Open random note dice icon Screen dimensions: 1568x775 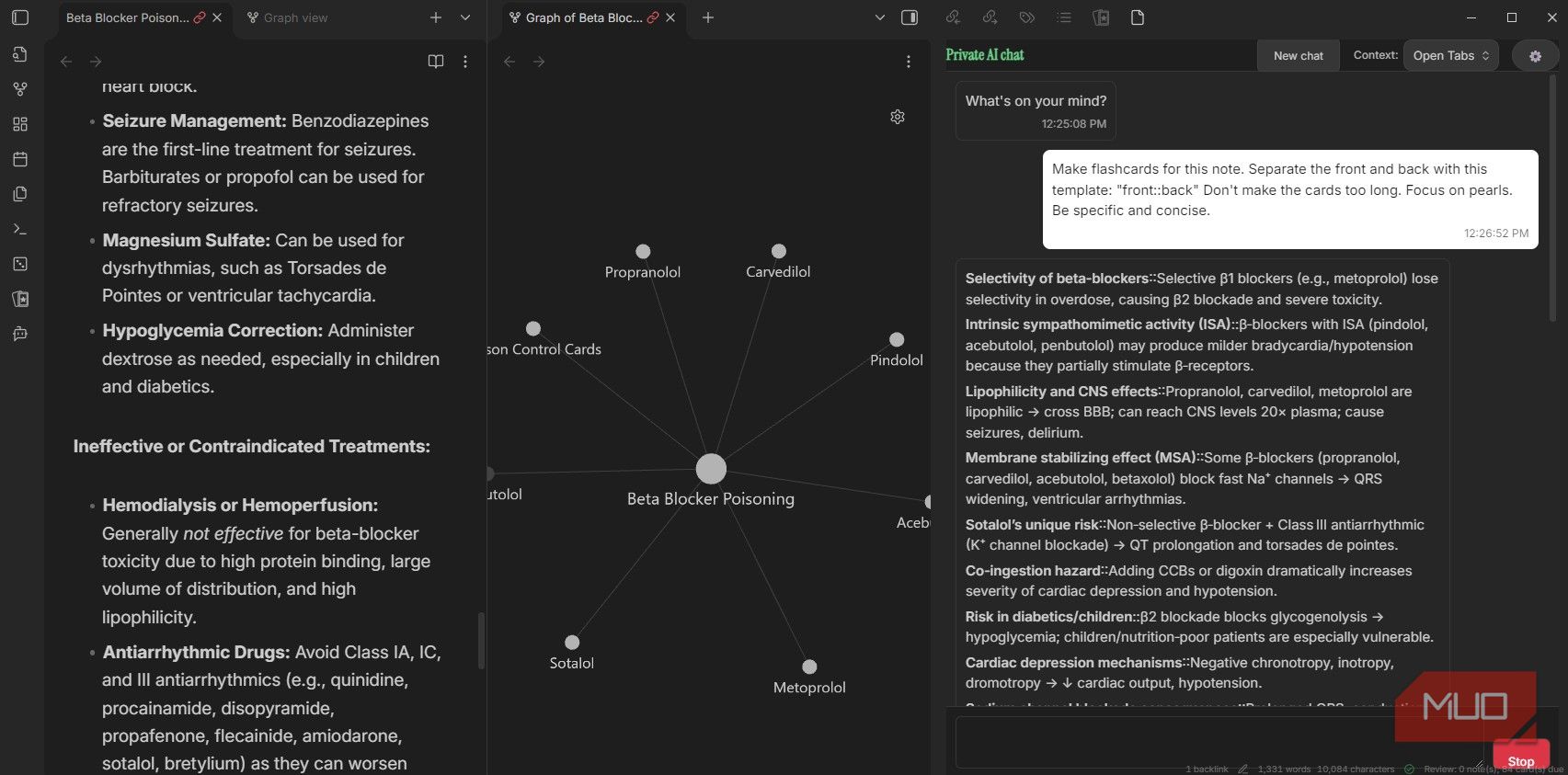pyautogui.click(x=20, y=264)
